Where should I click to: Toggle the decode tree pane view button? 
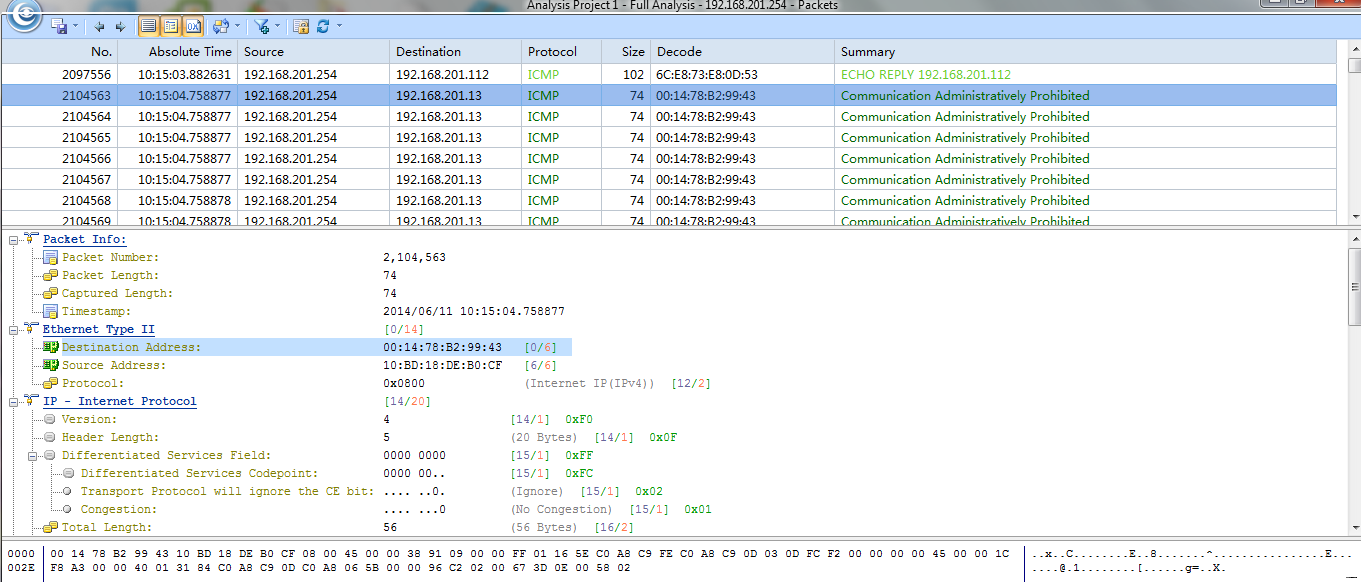(171, 26)
